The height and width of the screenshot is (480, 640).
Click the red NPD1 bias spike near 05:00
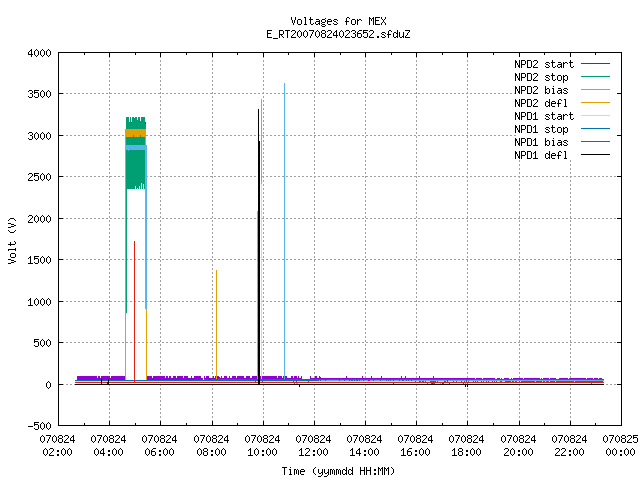[134, 311]
